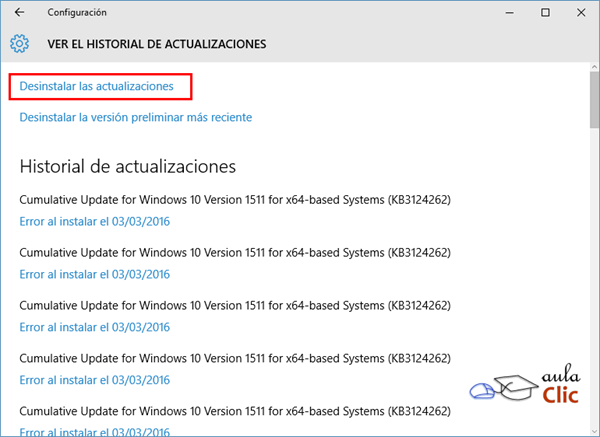
Task: Open third 'Error al instalar el 03/03/2016' link
Action: click(94, 327)
